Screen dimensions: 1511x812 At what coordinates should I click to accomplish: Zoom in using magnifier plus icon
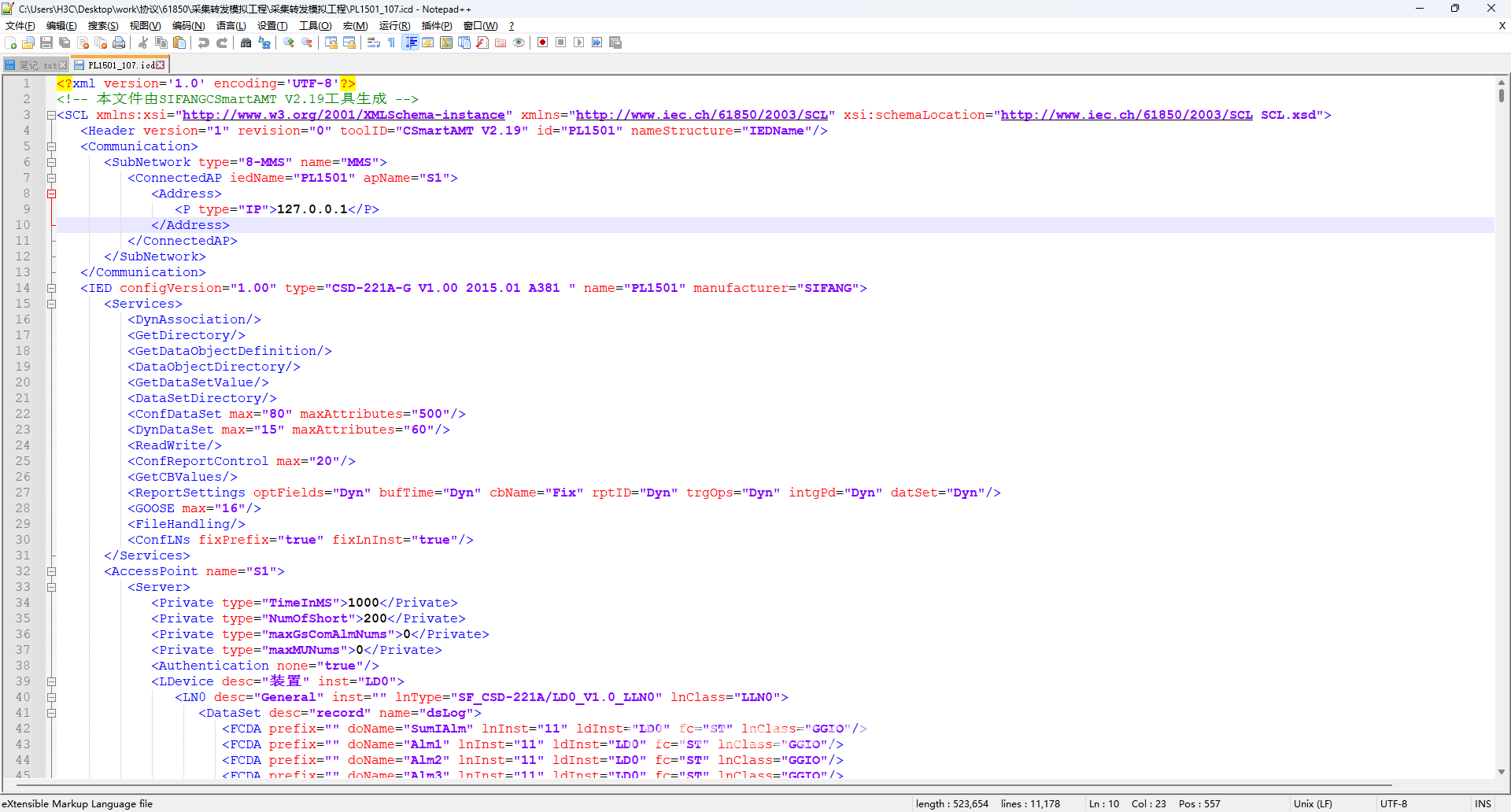(289, 42)
